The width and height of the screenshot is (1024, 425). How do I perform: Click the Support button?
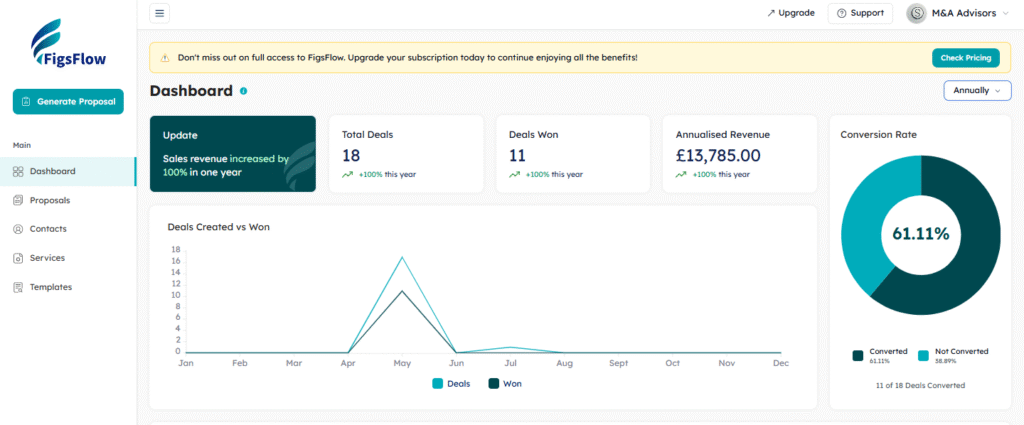pyautogui.click(x=860, y=13)
